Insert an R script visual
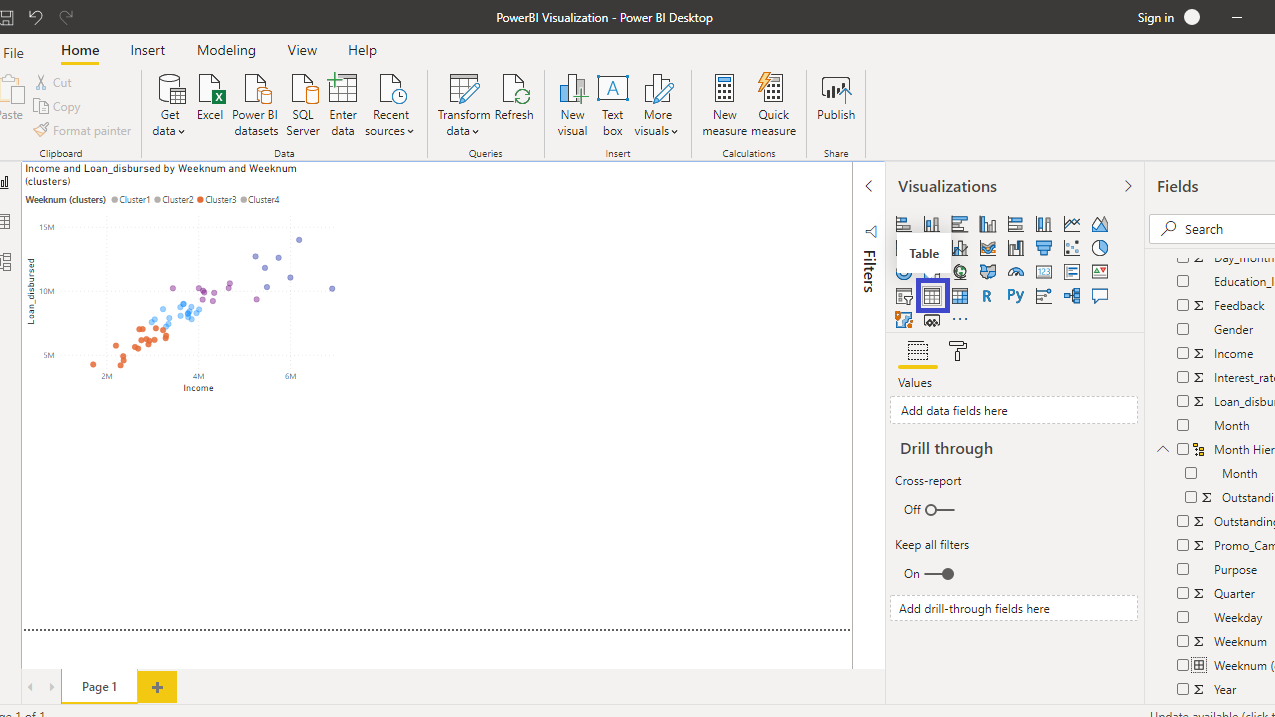 (987, 296)
